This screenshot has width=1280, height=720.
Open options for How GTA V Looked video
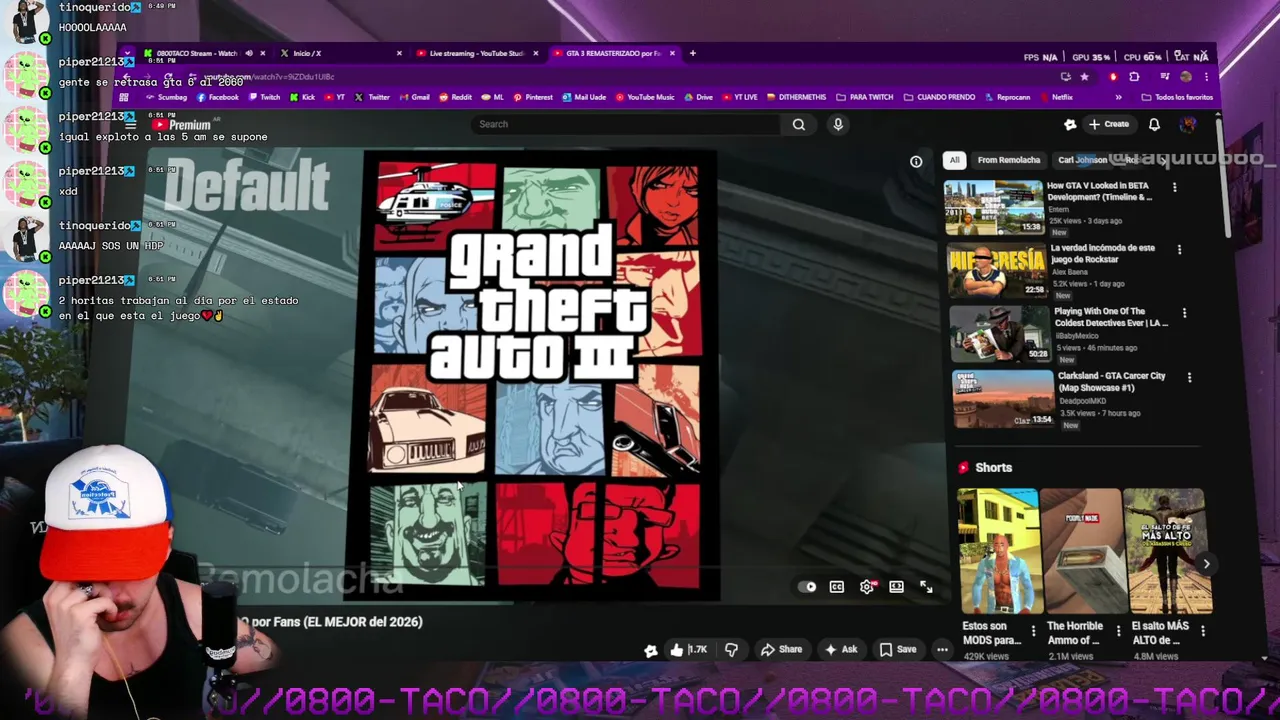coord(1174,187)
